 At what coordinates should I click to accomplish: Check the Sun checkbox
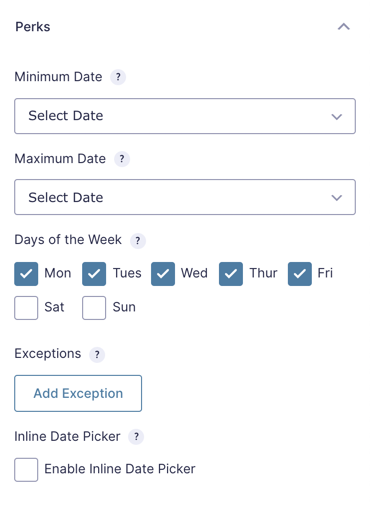pyautogui.click(x=94, y=308)
